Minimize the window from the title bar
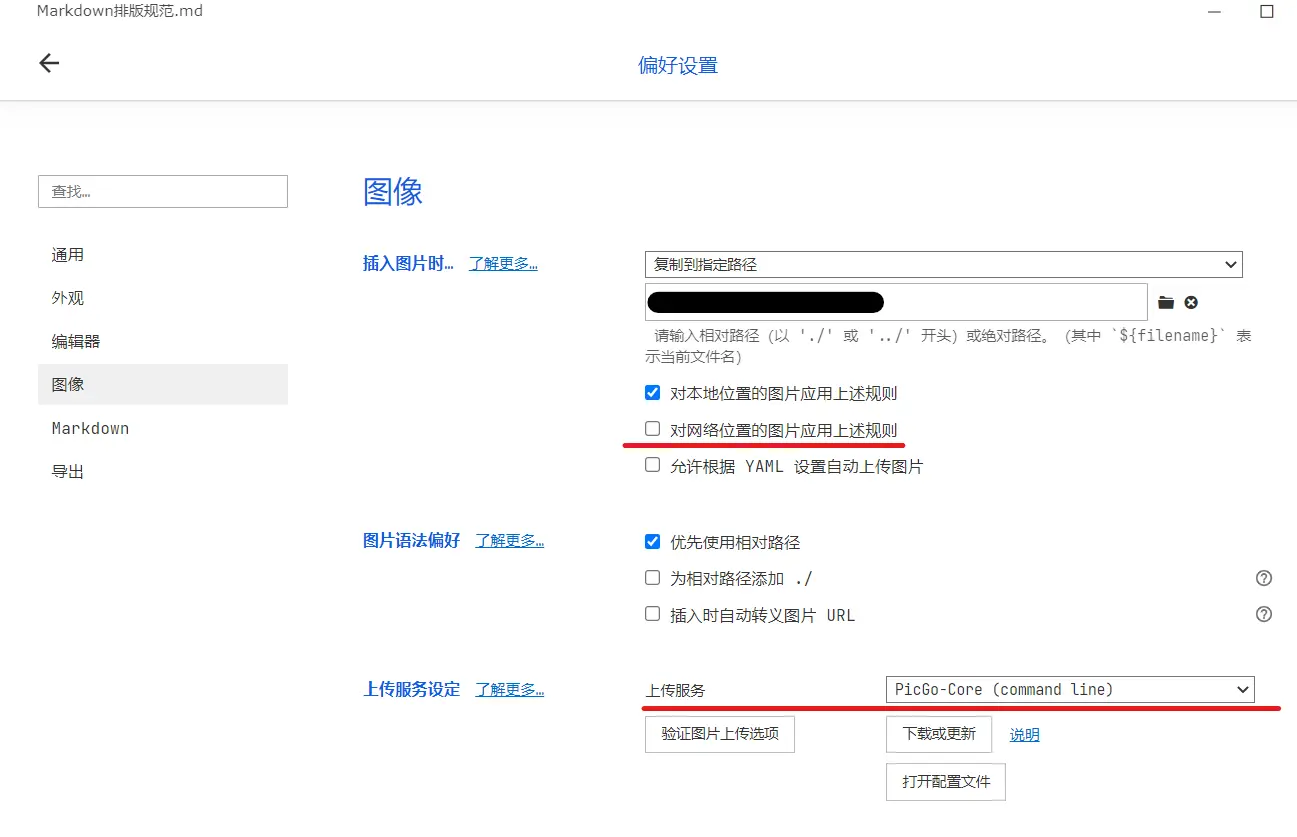The height and width of the screenshot is (837, 1297). pyautogui.click(x=1214, y=12)
